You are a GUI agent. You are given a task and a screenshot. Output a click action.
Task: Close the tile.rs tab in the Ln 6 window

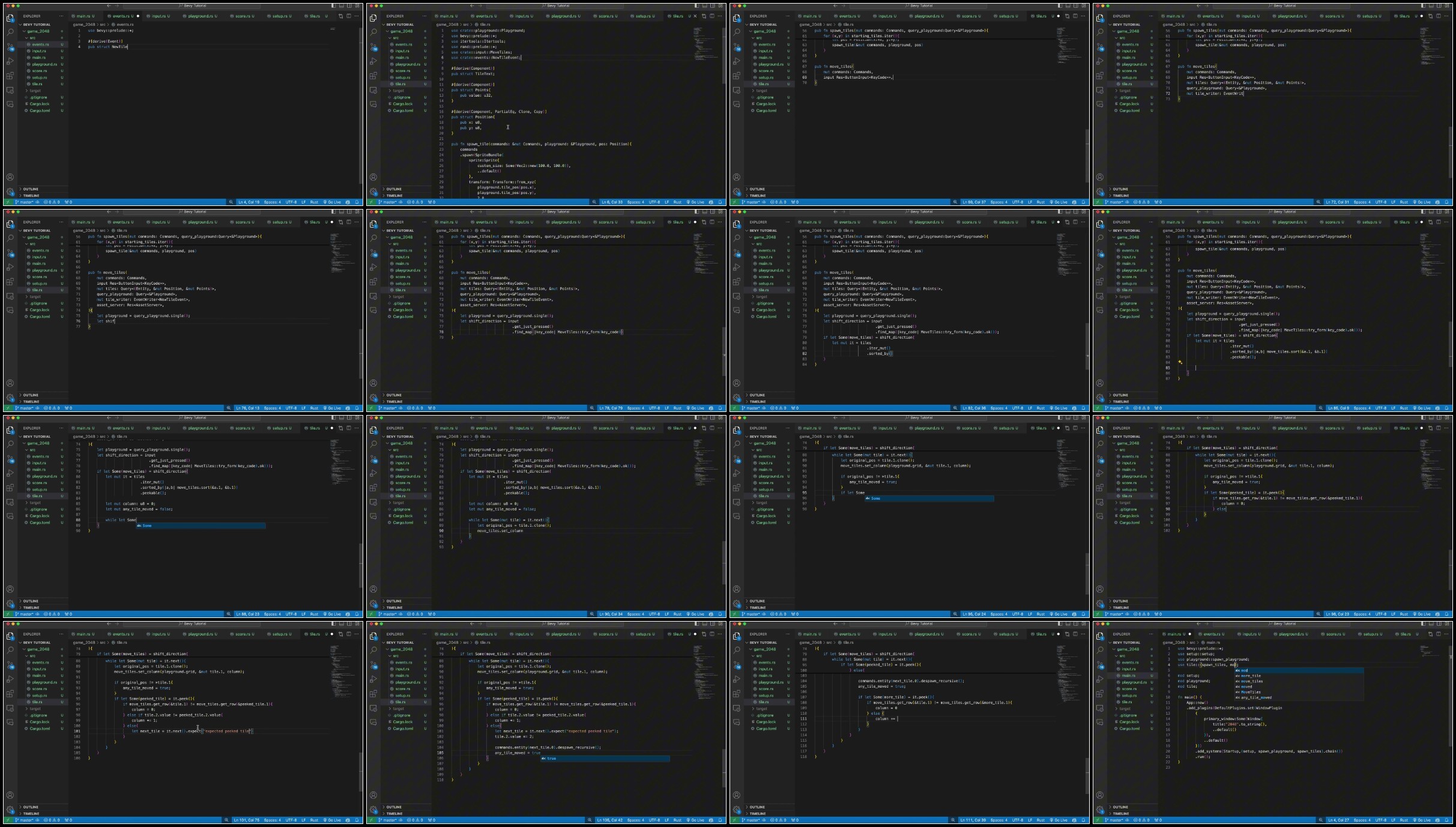[695, 16]
